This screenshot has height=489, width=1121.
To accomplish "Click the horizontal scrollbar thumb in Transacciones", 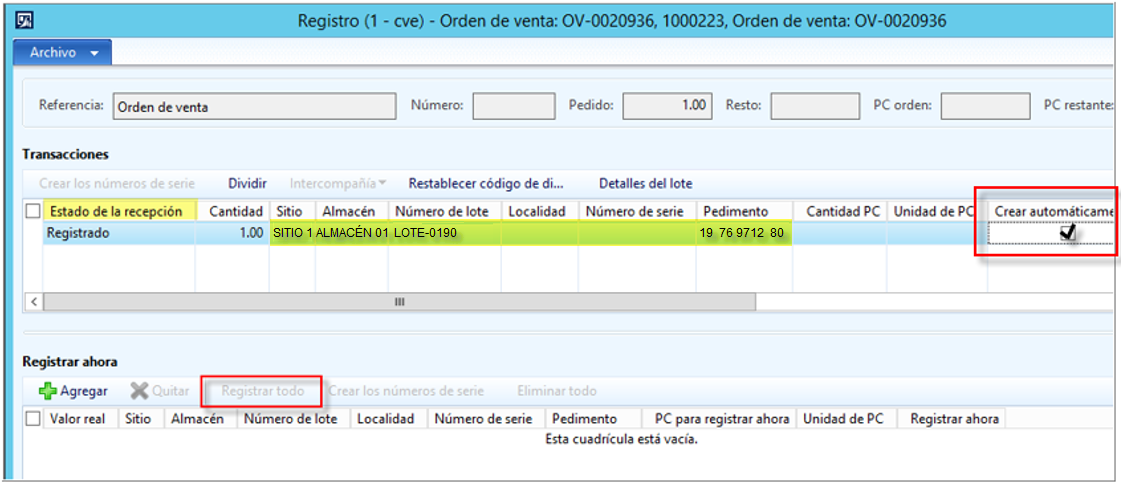I will click(399, 302).
